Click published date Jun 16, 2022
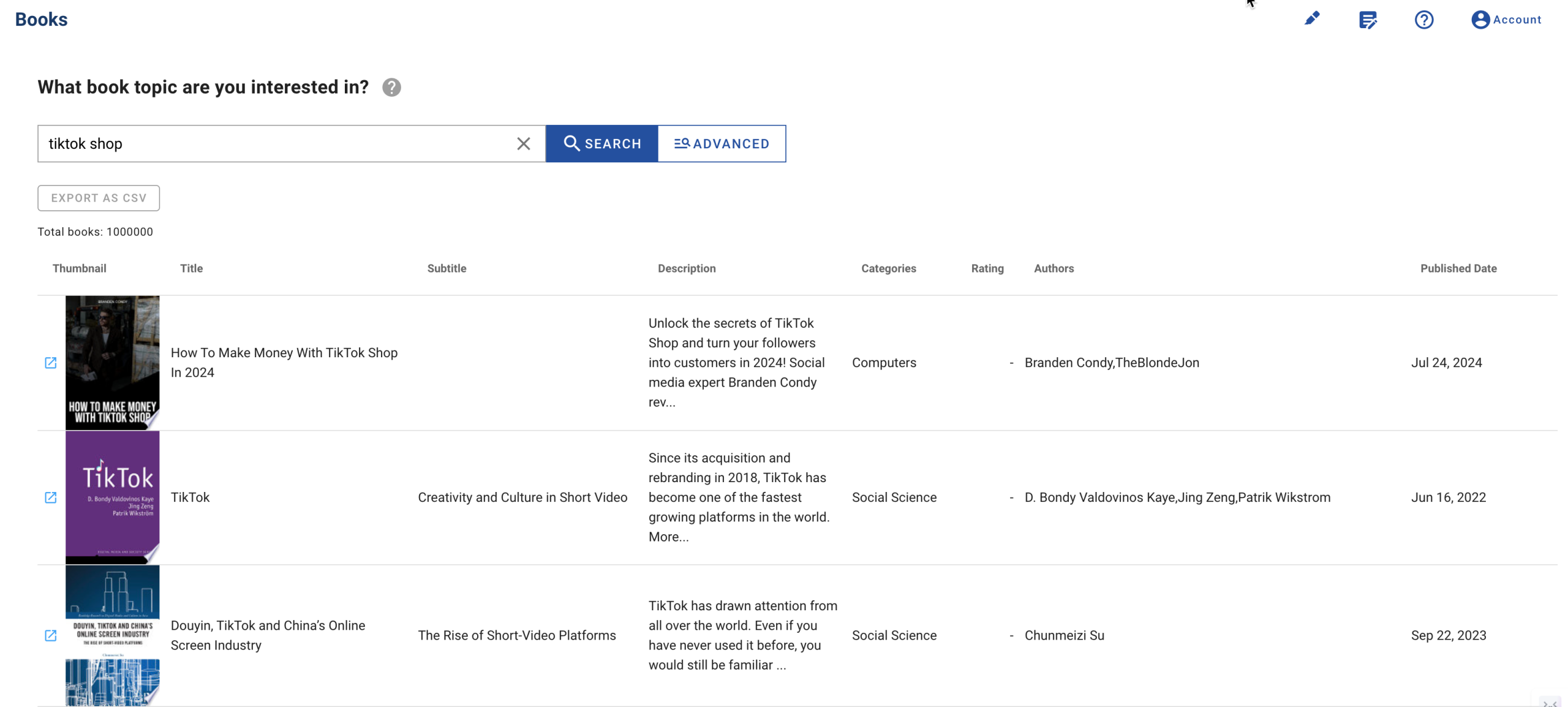 (1448, 497)
